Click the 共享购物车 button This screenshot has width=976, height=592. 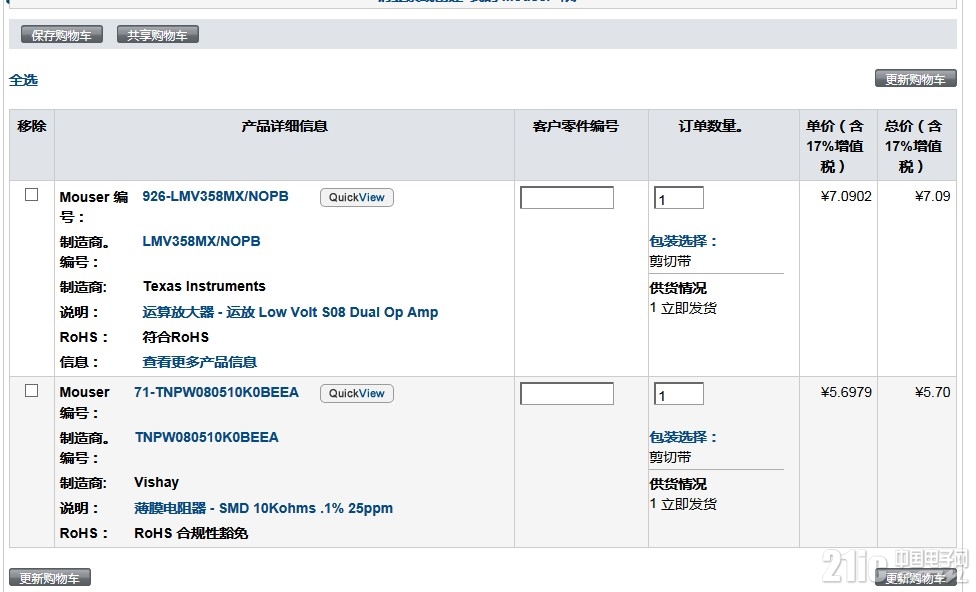click(157, 35)
